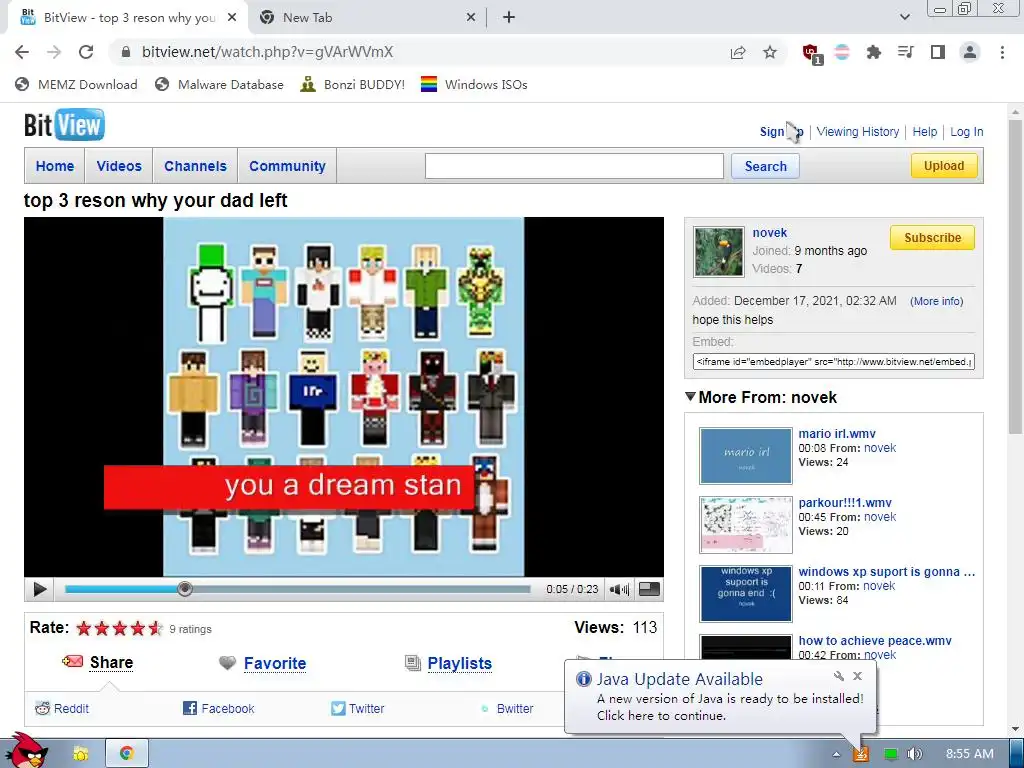
Task: Open Community in site navigation
Action: coord(287,166)
